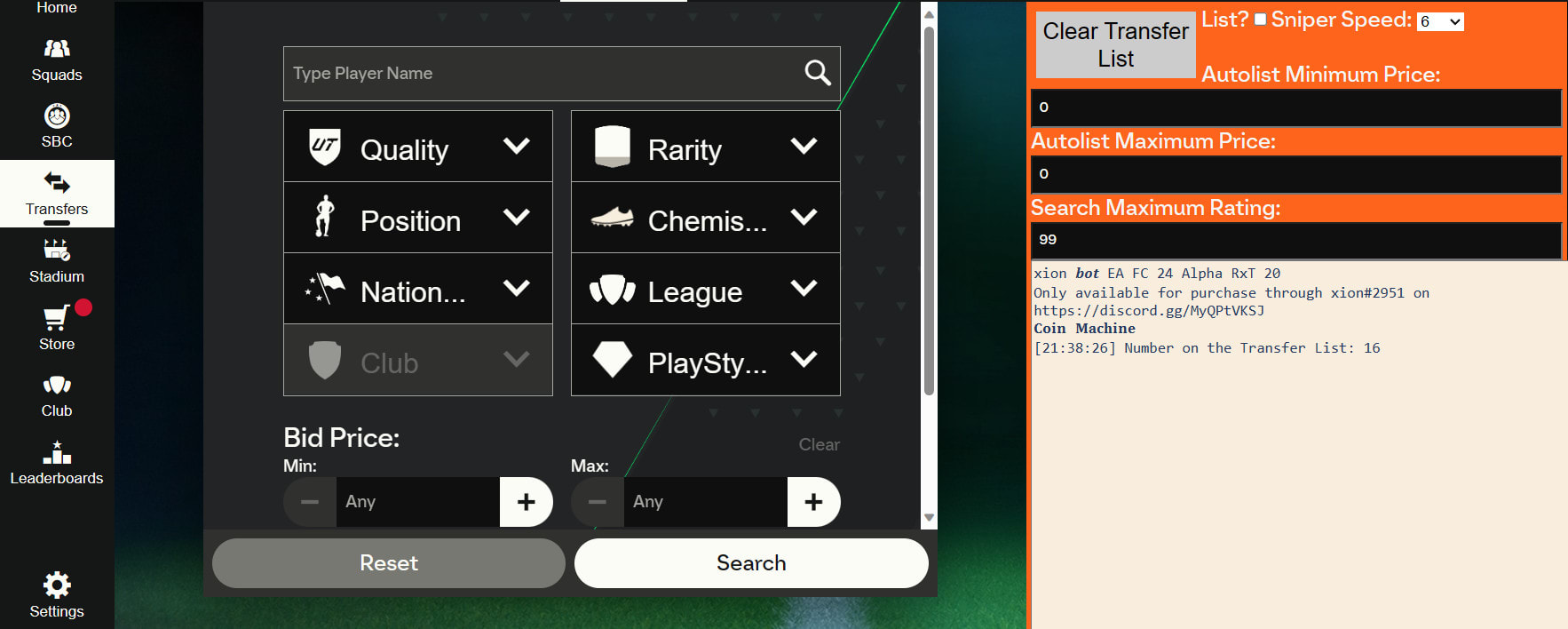
Task: Open the Squads section icon
Action: (57, 48)
